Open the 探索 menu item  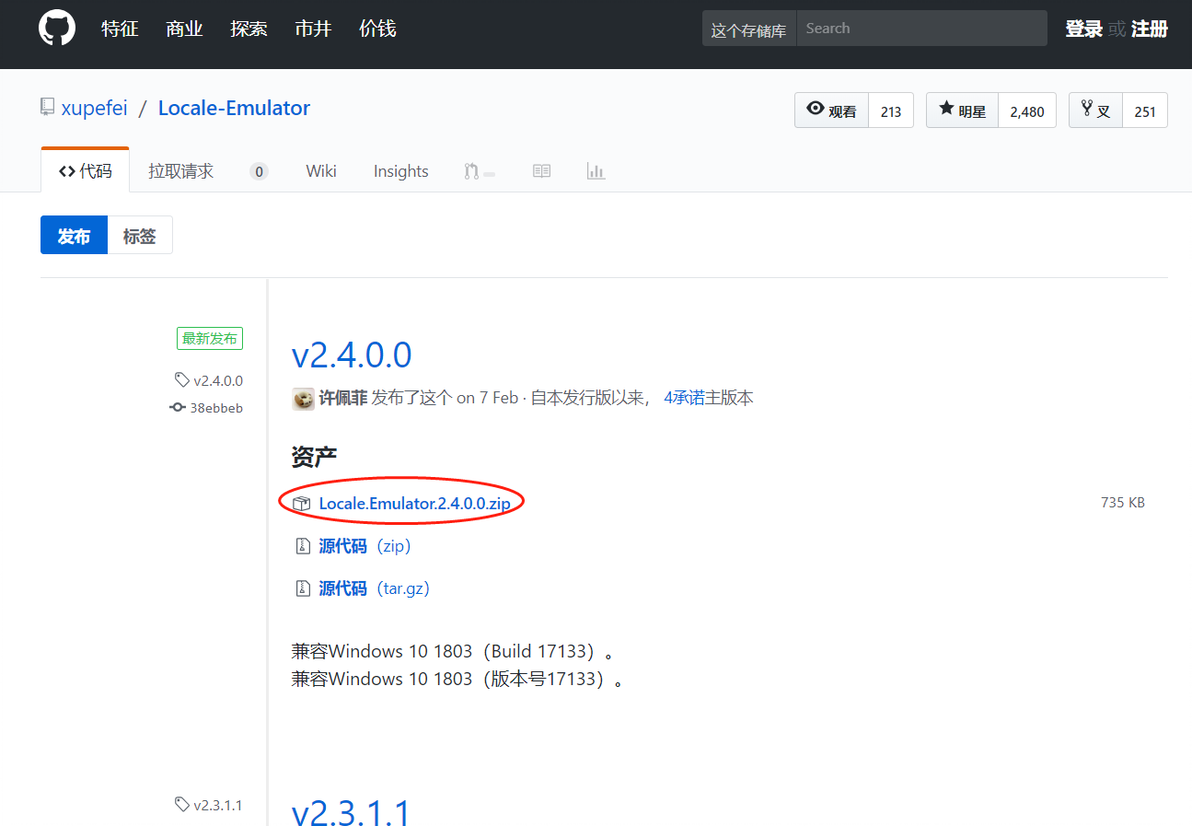click(249, 29)
